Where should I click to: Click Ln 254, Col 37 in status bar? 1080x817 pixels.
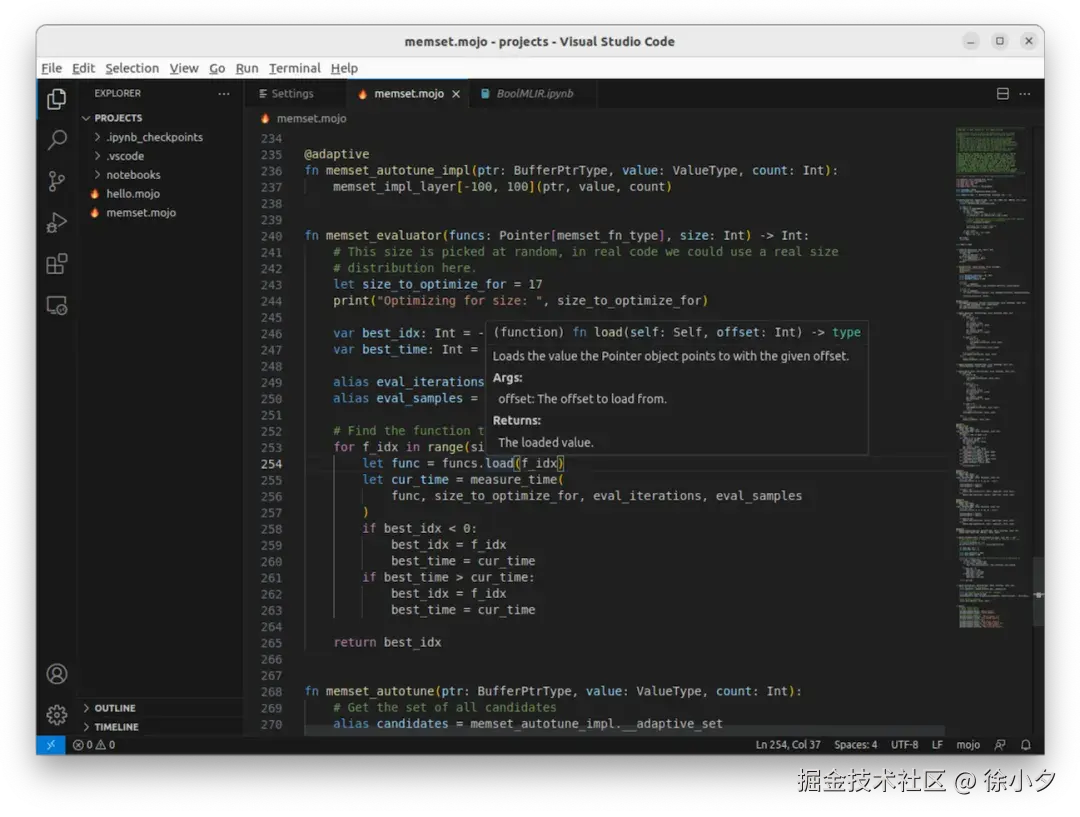pyautogui.click(x=788, y=745)
